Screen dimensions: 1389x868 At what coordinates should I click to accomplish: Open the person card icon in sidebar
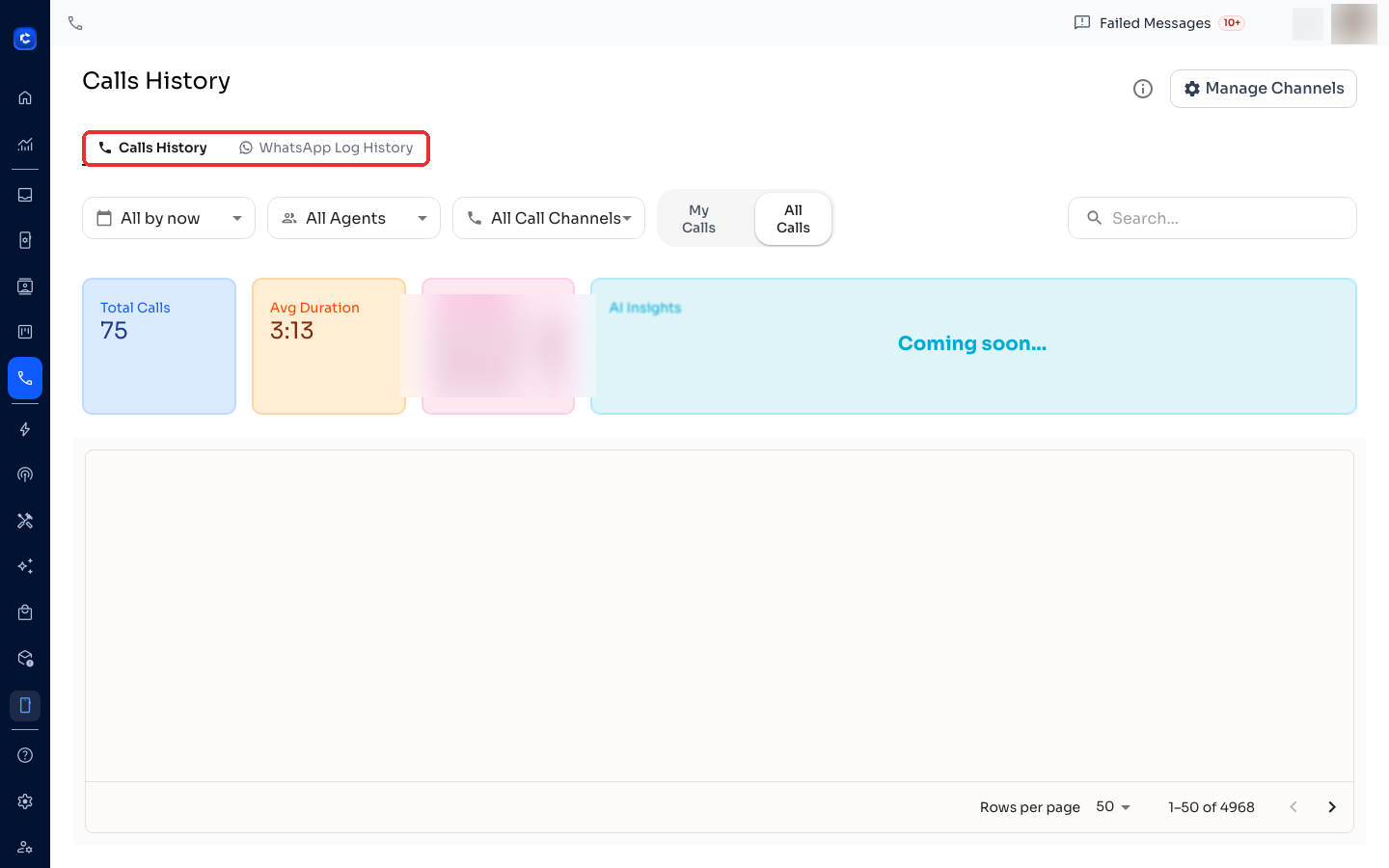25,286
